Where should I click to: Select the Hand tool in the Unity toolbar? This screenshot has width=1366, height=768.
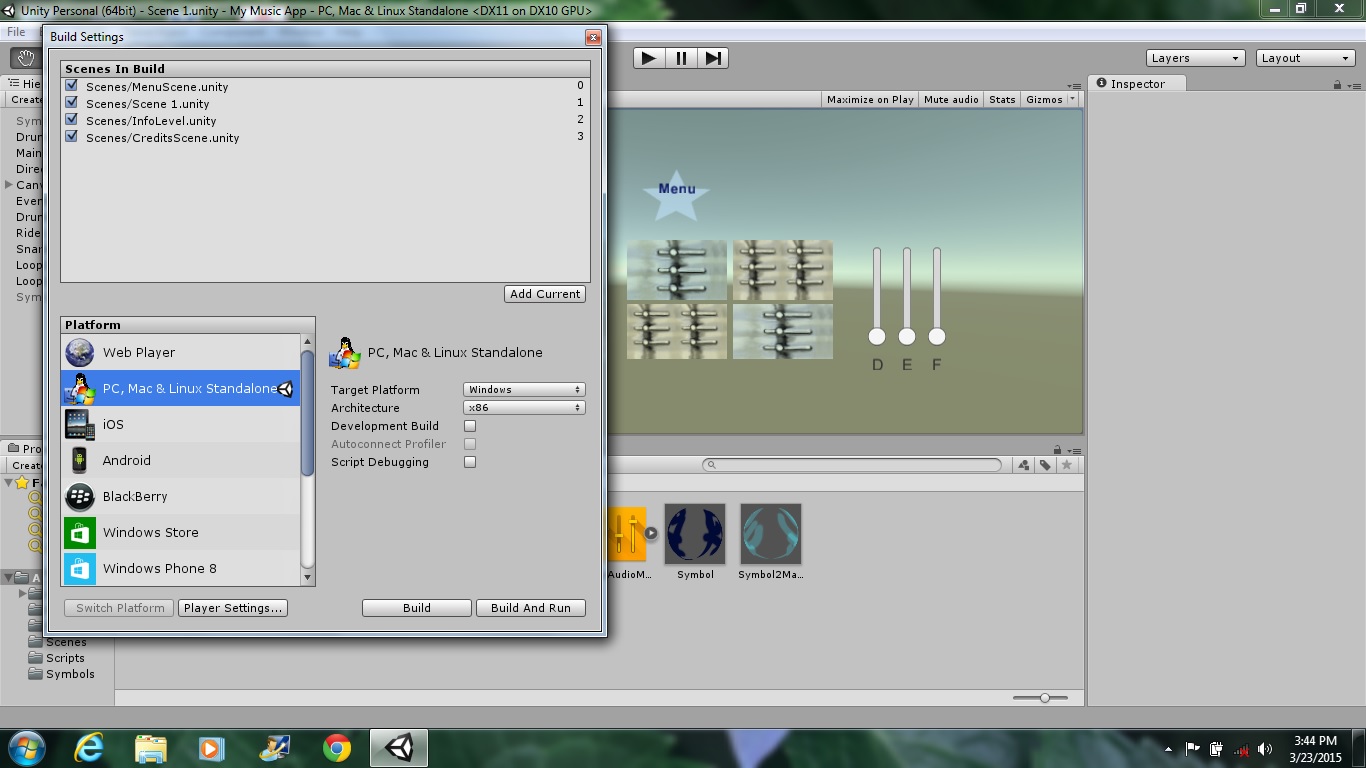26,58
